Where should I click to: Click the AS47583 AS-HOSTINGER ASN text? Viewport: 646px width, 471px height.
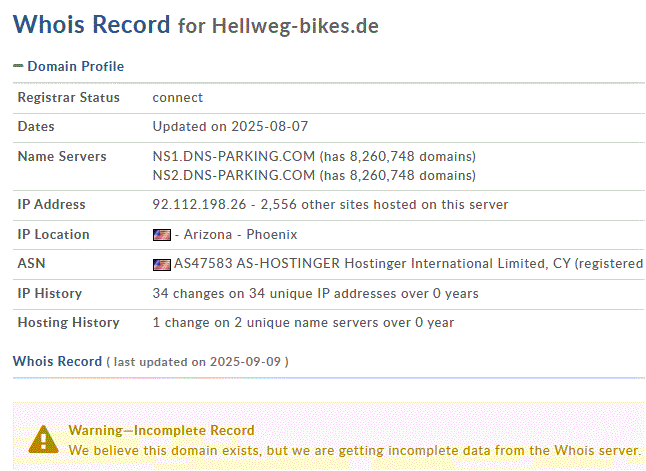pos(408,265)
